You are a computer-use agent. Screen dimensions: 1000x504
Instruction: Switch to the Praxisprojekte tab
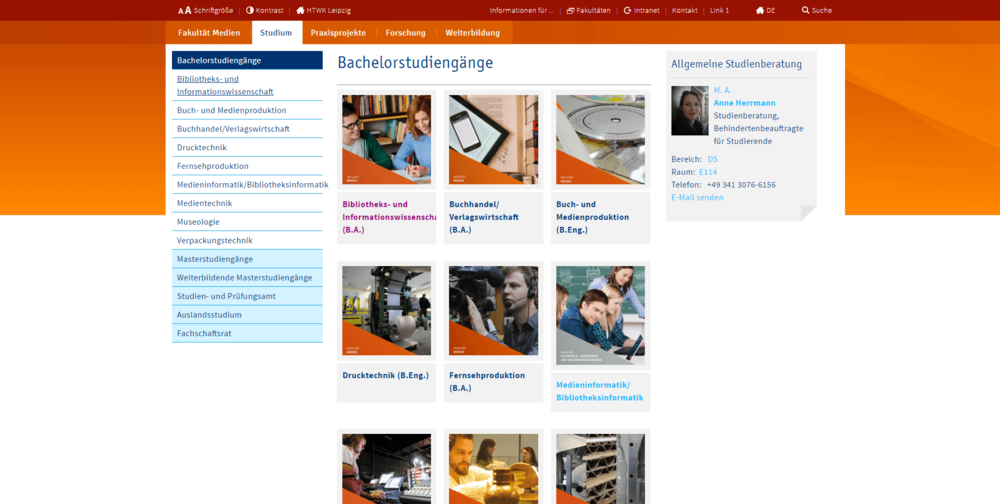(x=338, y=33)
